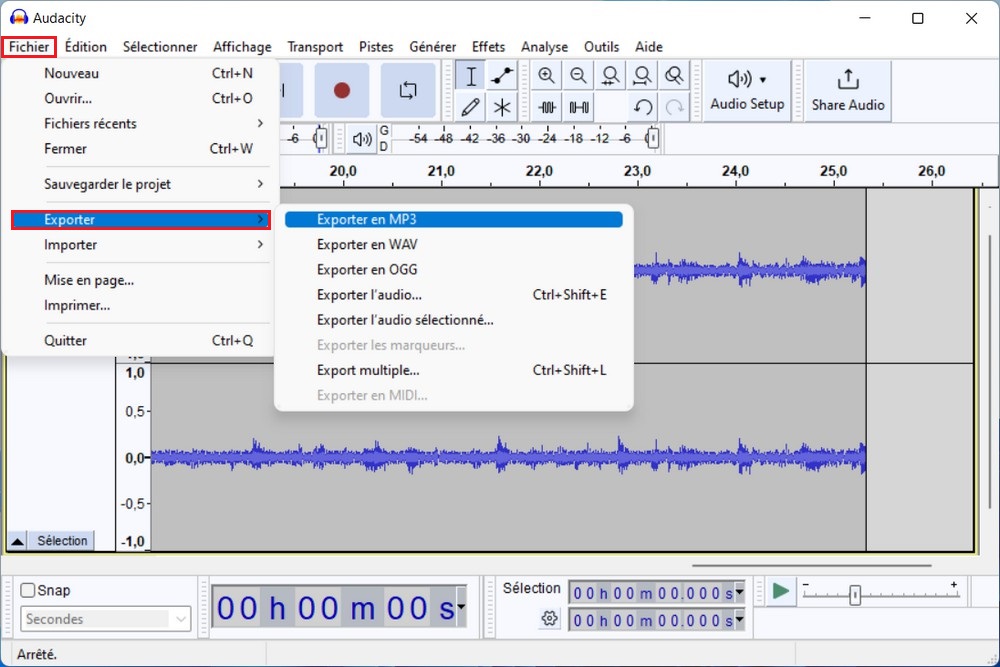This screenshot has width=1000, height=667.
Task: Open the Analyse menu
Action: pyautogui.click(x=544, y=47)
